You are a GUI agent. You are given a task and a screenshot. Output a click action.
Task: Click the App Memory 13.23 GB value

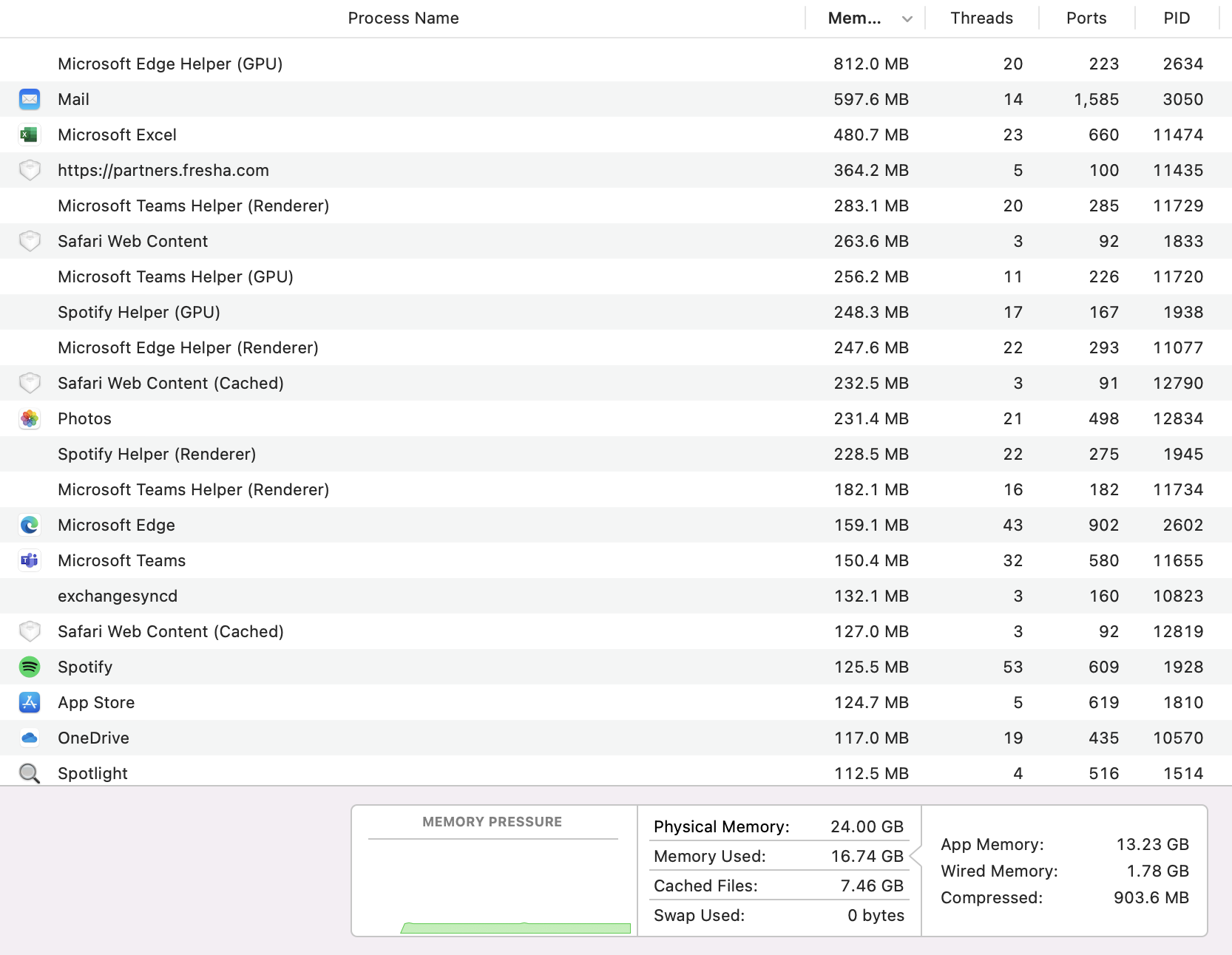click(x=1152, y=844)
